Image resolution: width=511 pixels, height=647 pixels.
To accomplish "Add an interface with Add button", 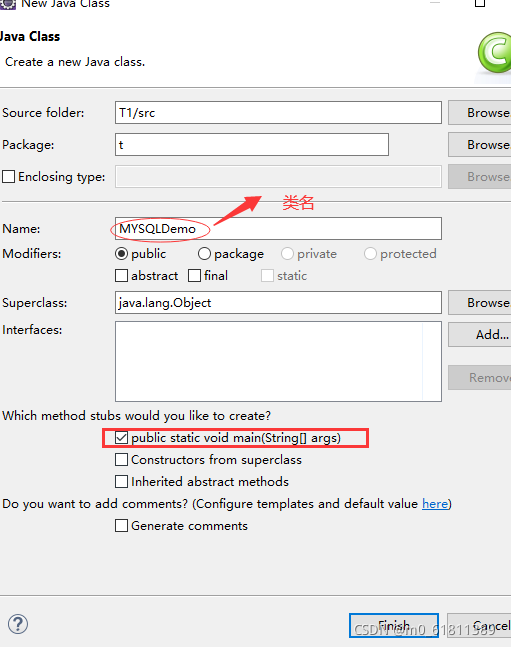I will (480, 334).
